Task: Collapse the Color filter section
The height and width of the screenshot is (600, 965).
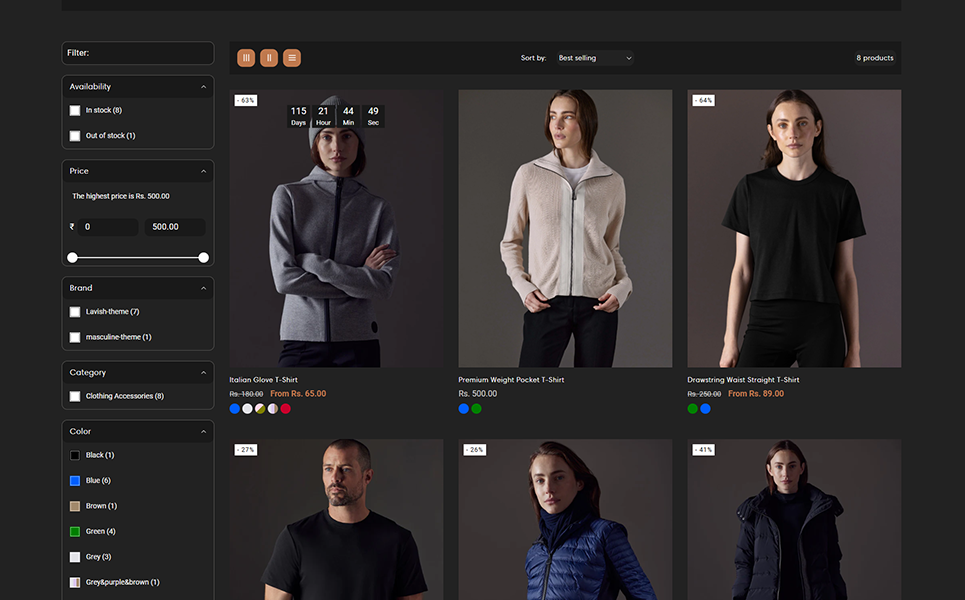Action: pos(203,432)
